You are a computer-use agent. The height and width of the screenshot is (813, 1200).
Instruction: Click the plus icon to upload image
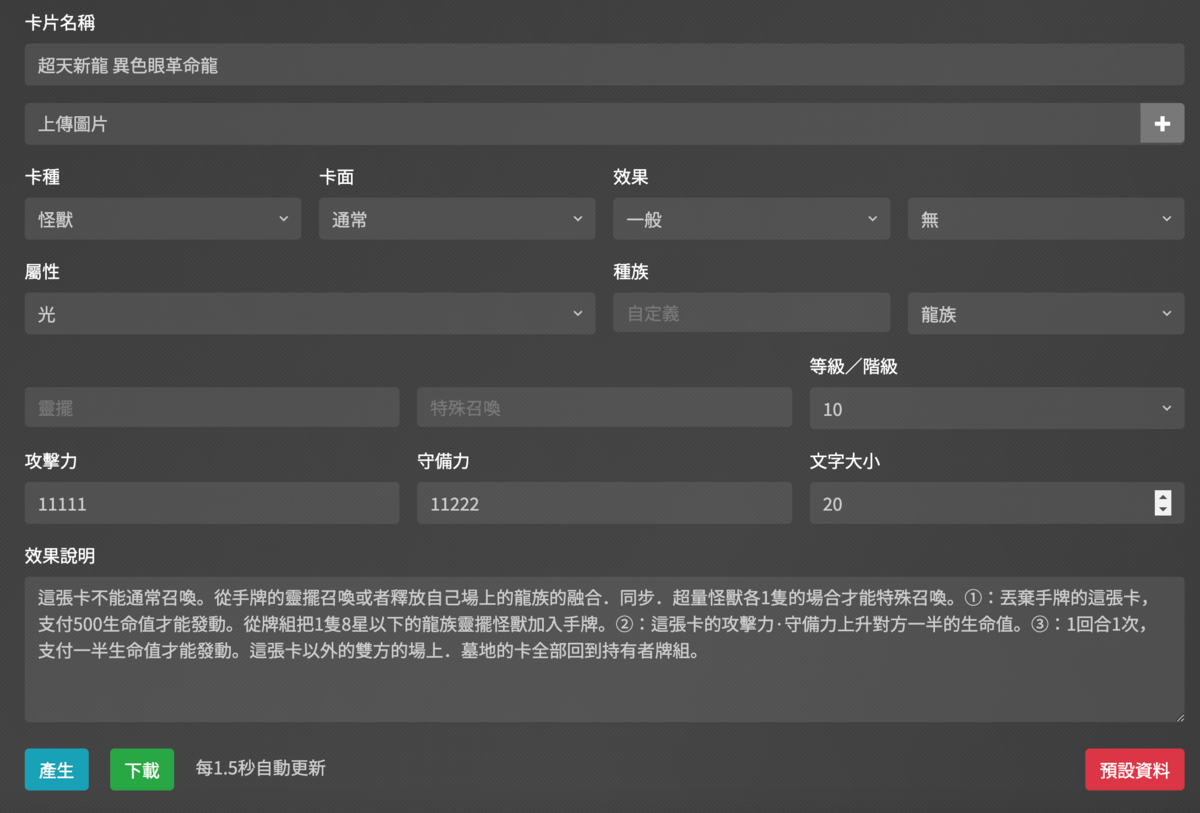[1162, 124]
